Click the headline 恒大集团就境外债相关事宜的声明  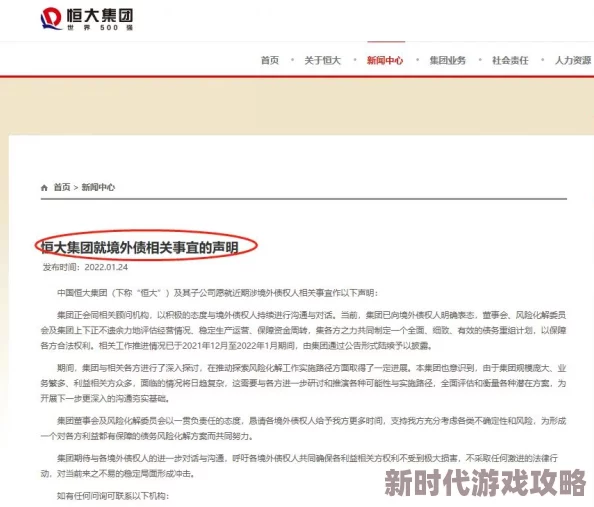pyautogui.click(x=140, y=247)
